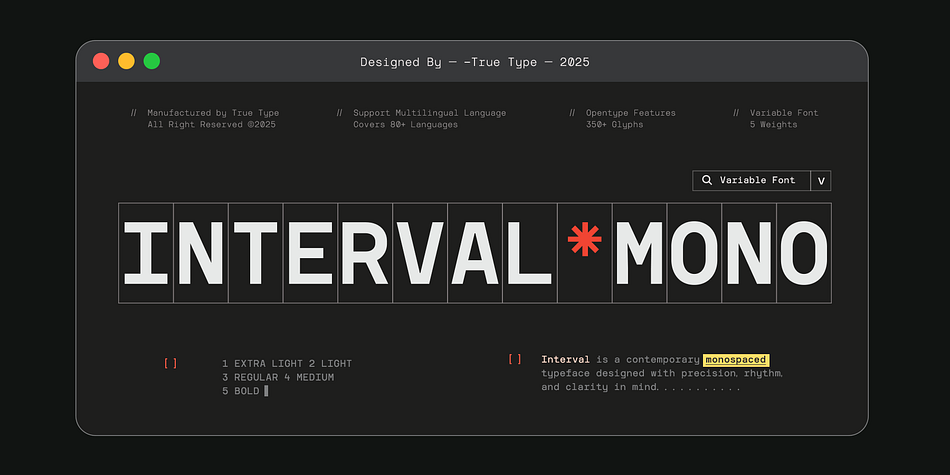The height and width of the screenshot is (475, 950).
Task: Click the line '3 REGULAR 4 MEDIUM'
Action: (x=278, y=377)
